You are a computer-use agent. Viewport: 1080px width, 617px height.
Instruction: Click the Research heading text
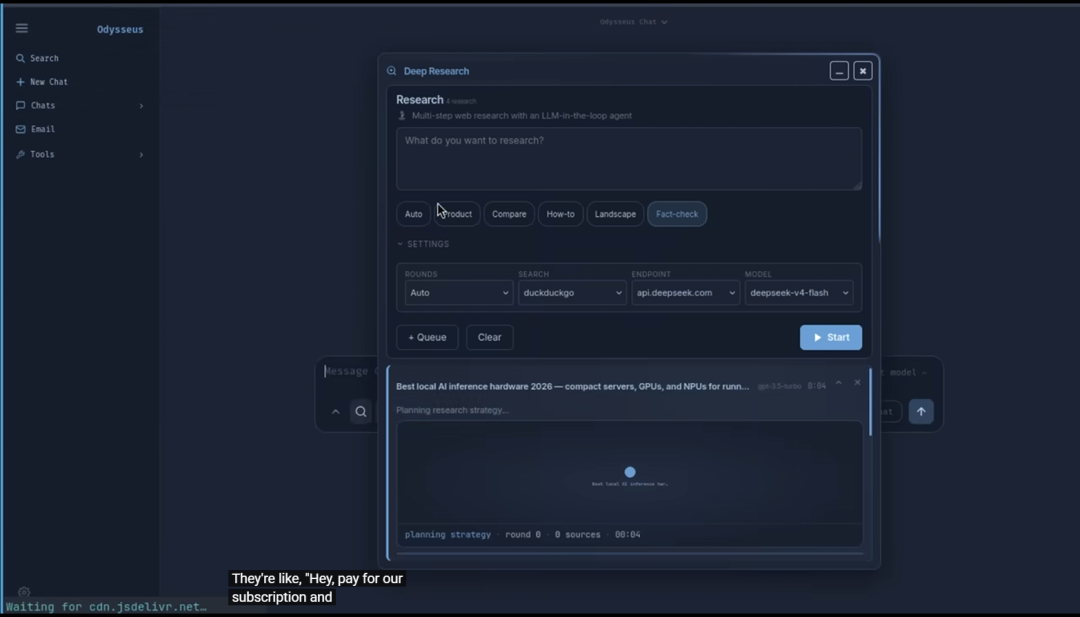[419, 100]
